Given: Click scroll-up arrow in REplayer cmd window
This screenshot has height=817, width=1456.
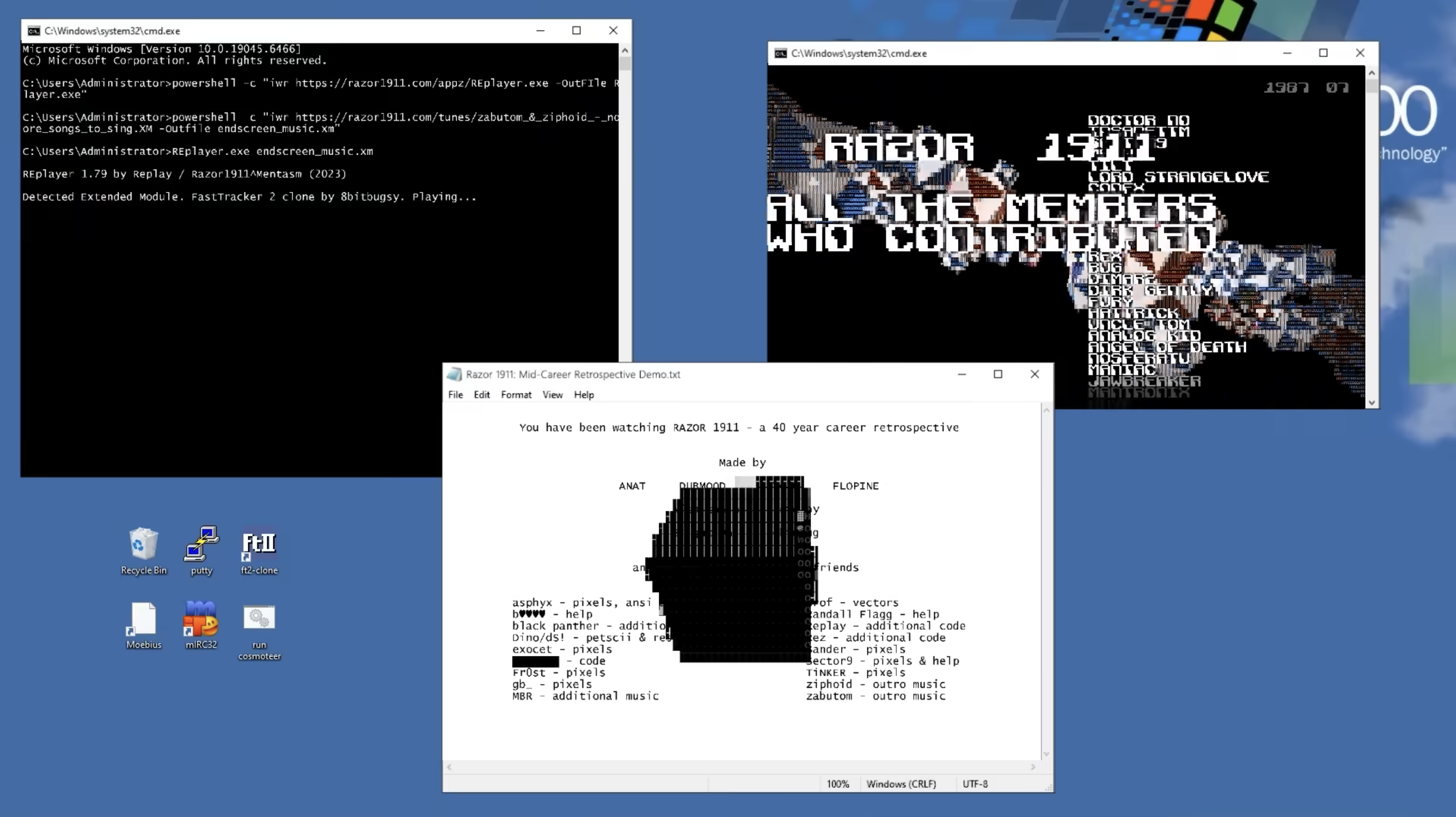Looking at the screenshot, I should pos(625,50).
